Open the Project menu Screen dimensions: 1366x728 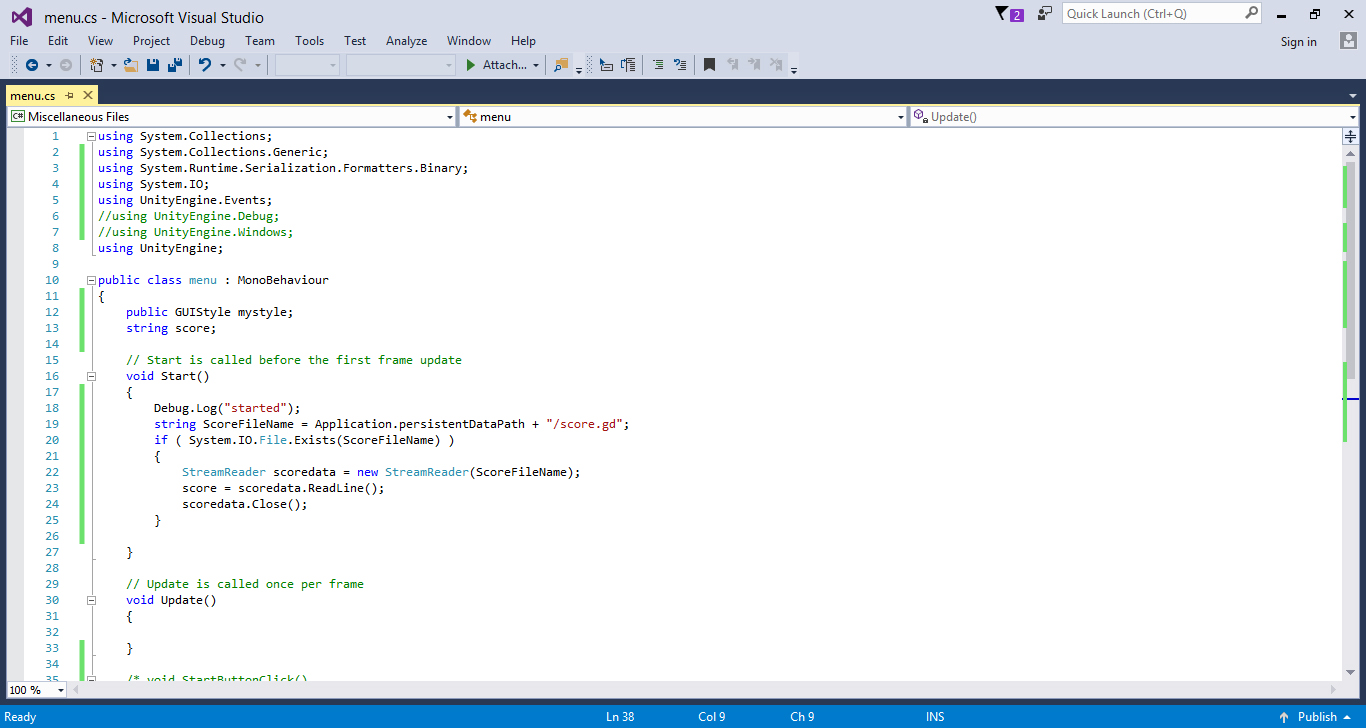point(151,41)
